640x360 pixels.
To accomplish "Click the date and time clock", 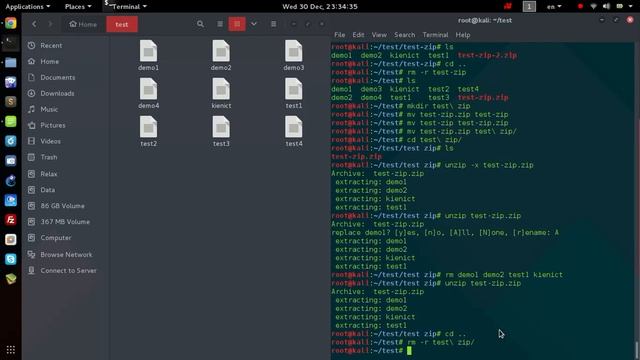I will click(x=320, y=6).
